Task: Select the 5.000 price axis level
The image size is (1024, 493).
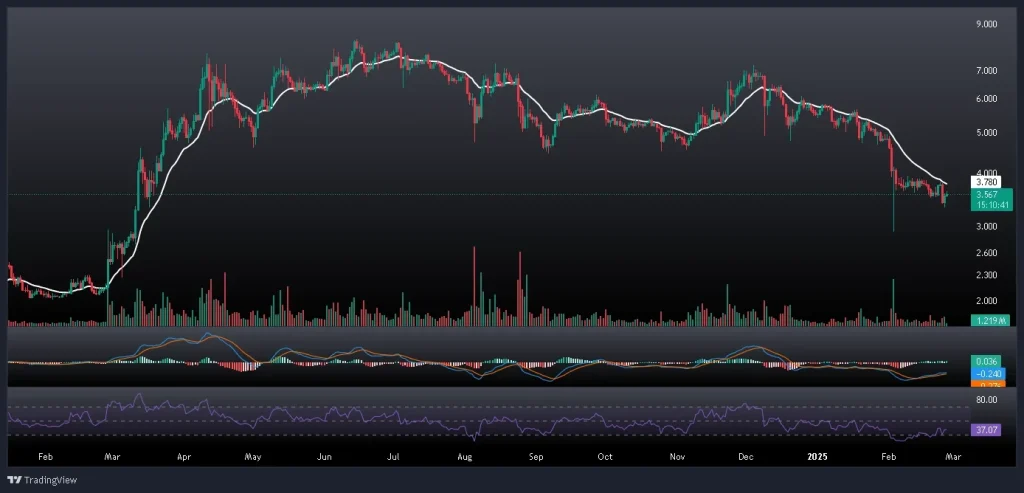Action: coord(985,132)
